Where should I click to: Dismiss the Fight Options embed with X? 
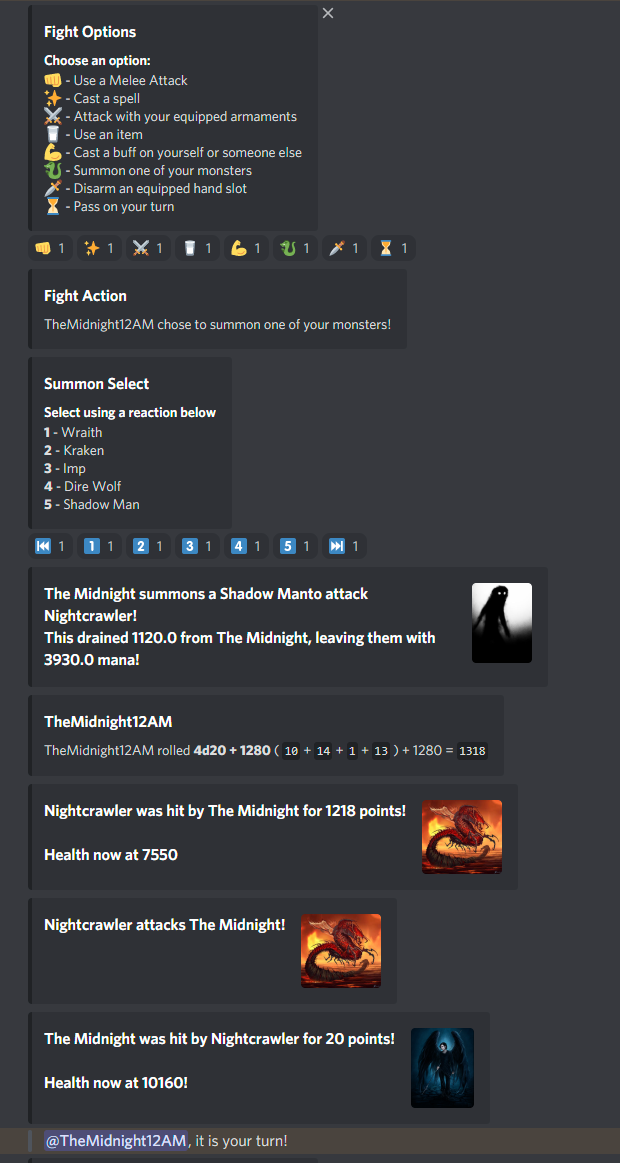point(328,13)
